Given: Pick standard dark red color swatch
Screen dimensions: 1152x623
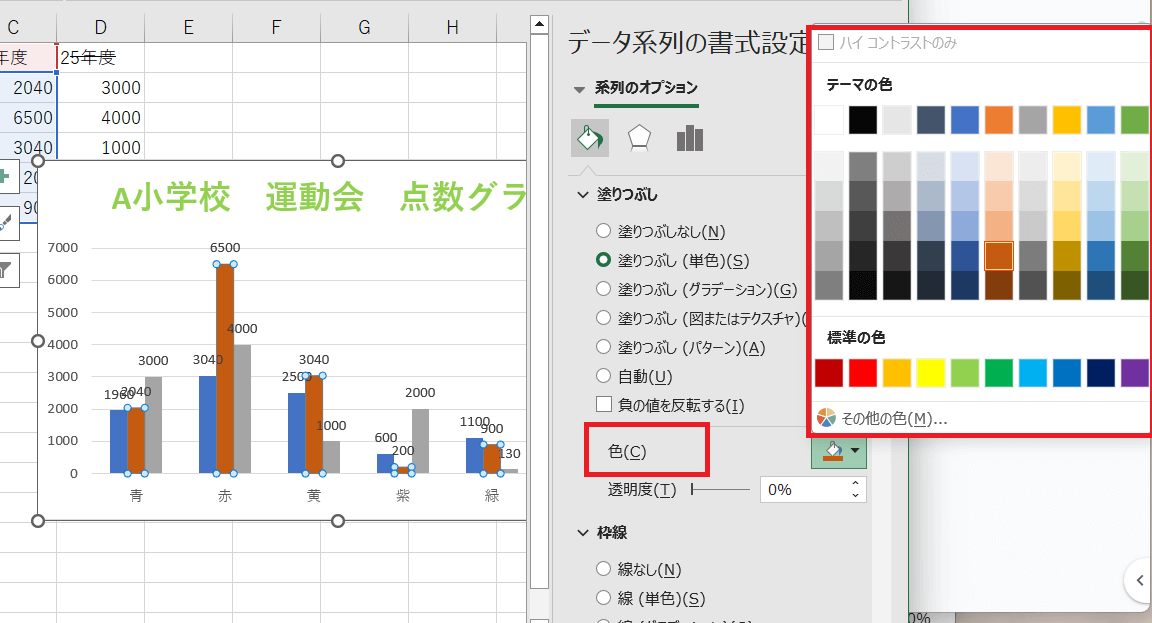Looking at the screenshot, I should pyautogui.click(x=829, y=372).
